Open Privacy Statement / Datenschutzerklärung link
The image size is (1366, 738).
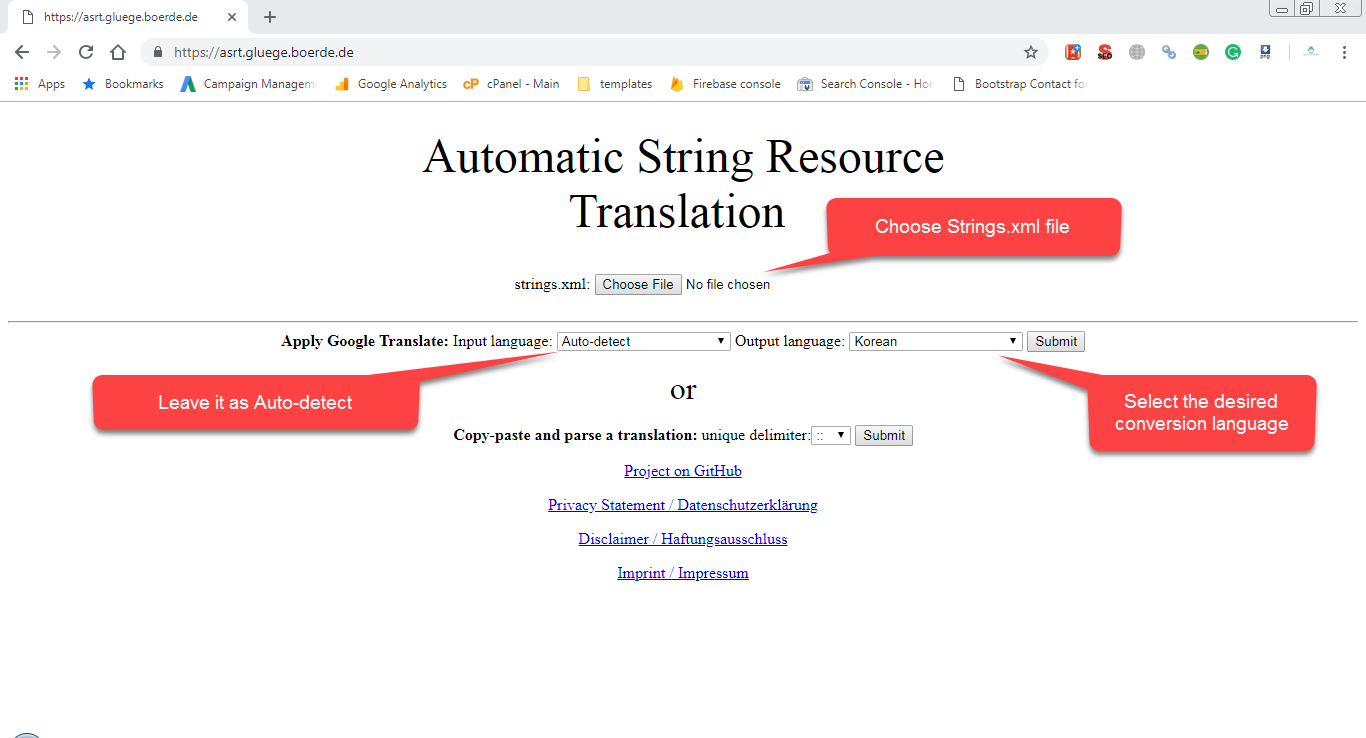683,505
